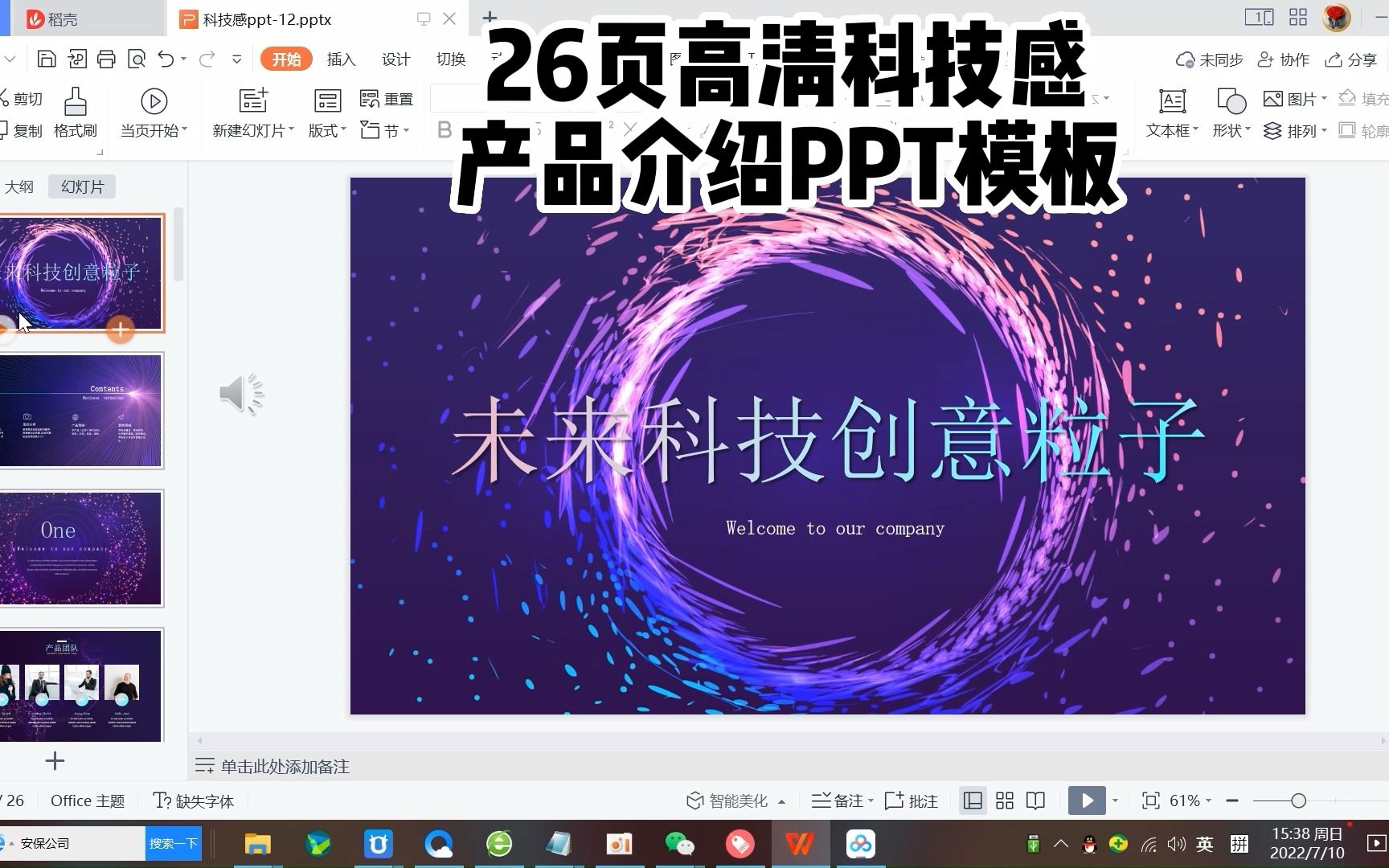Click the fit-to-window icon beside 61%

pyautogui.click(x=1150, y=800)
